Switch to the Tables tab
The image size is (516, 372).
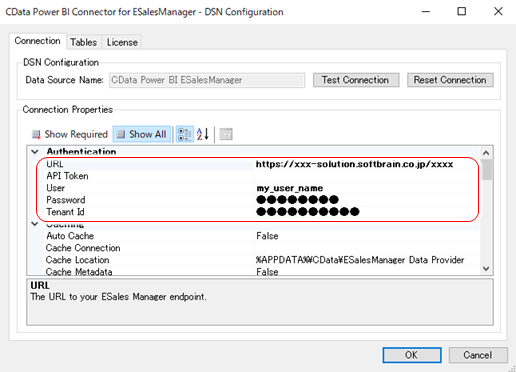(x=84, y=42)
